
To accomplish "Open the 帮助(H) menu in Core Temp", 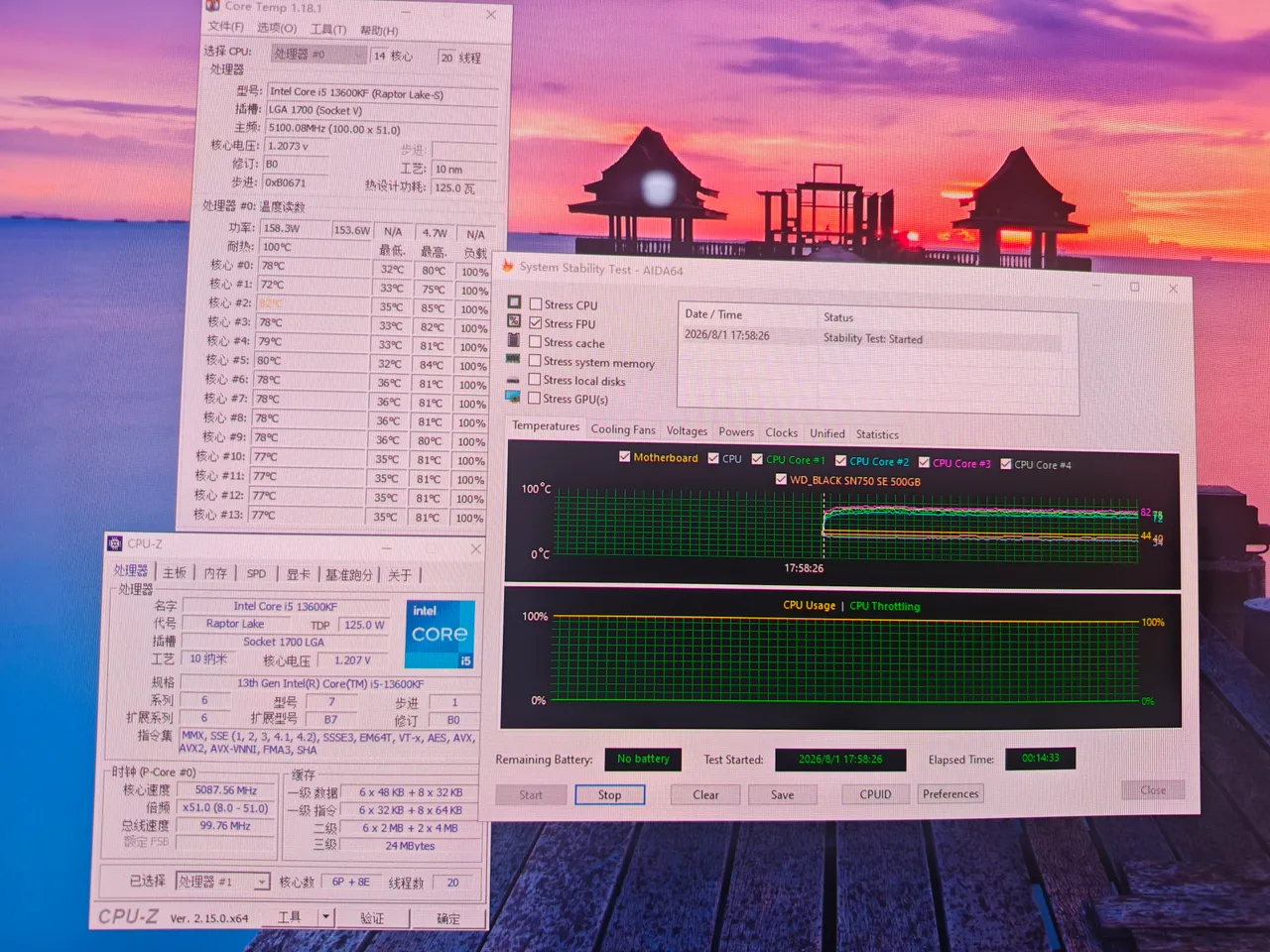I will tap(379, 31).
